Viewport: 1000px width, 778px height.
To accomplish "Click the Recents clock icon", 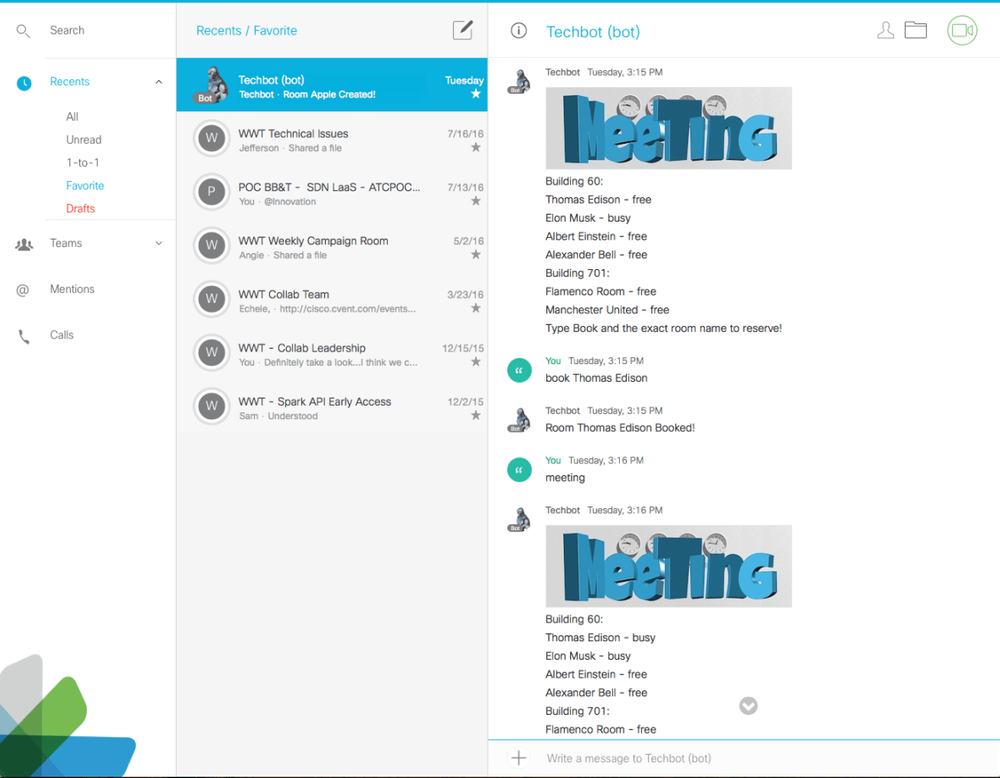I will (24, 83).
